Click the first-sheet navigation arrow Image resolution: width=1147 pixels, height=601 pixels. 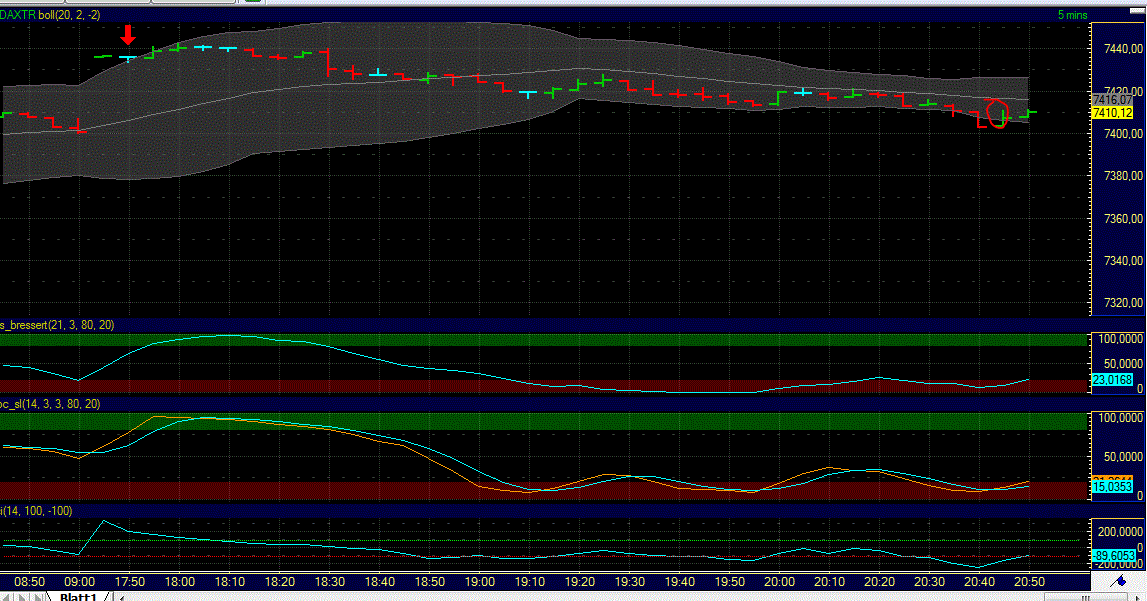pyautogui.click(x=6, y=597)
